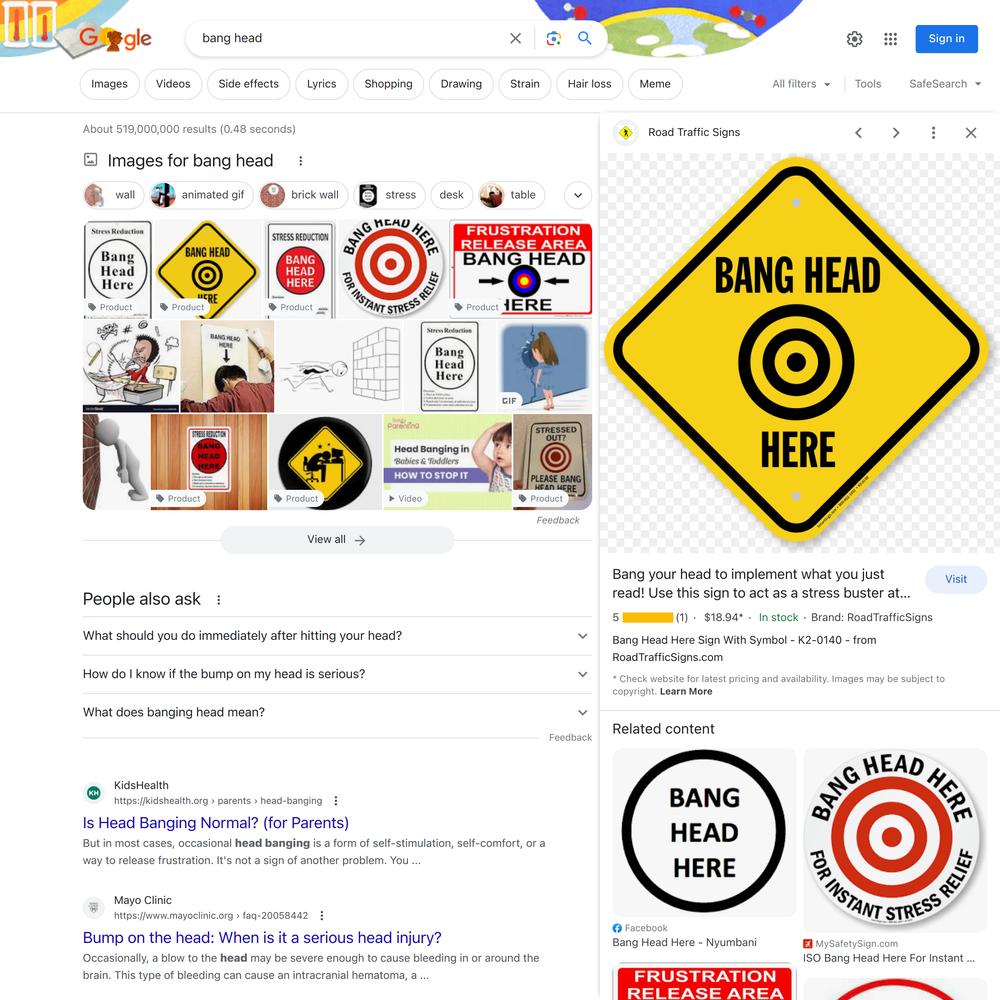This screenshot has height=1000, width=1000.
Task: Switch to the Videos tab
Action: pyautogui.click(x=173, y=84)
